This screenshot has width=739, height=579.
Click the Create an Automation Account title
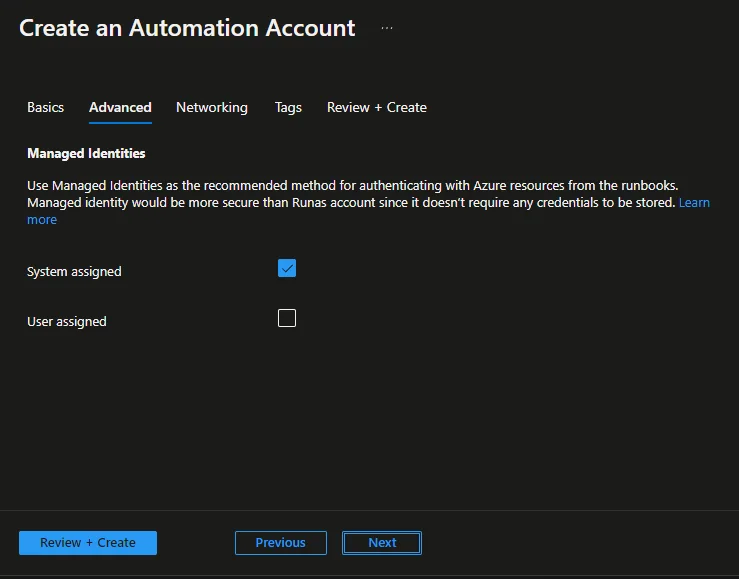point(187,28)
